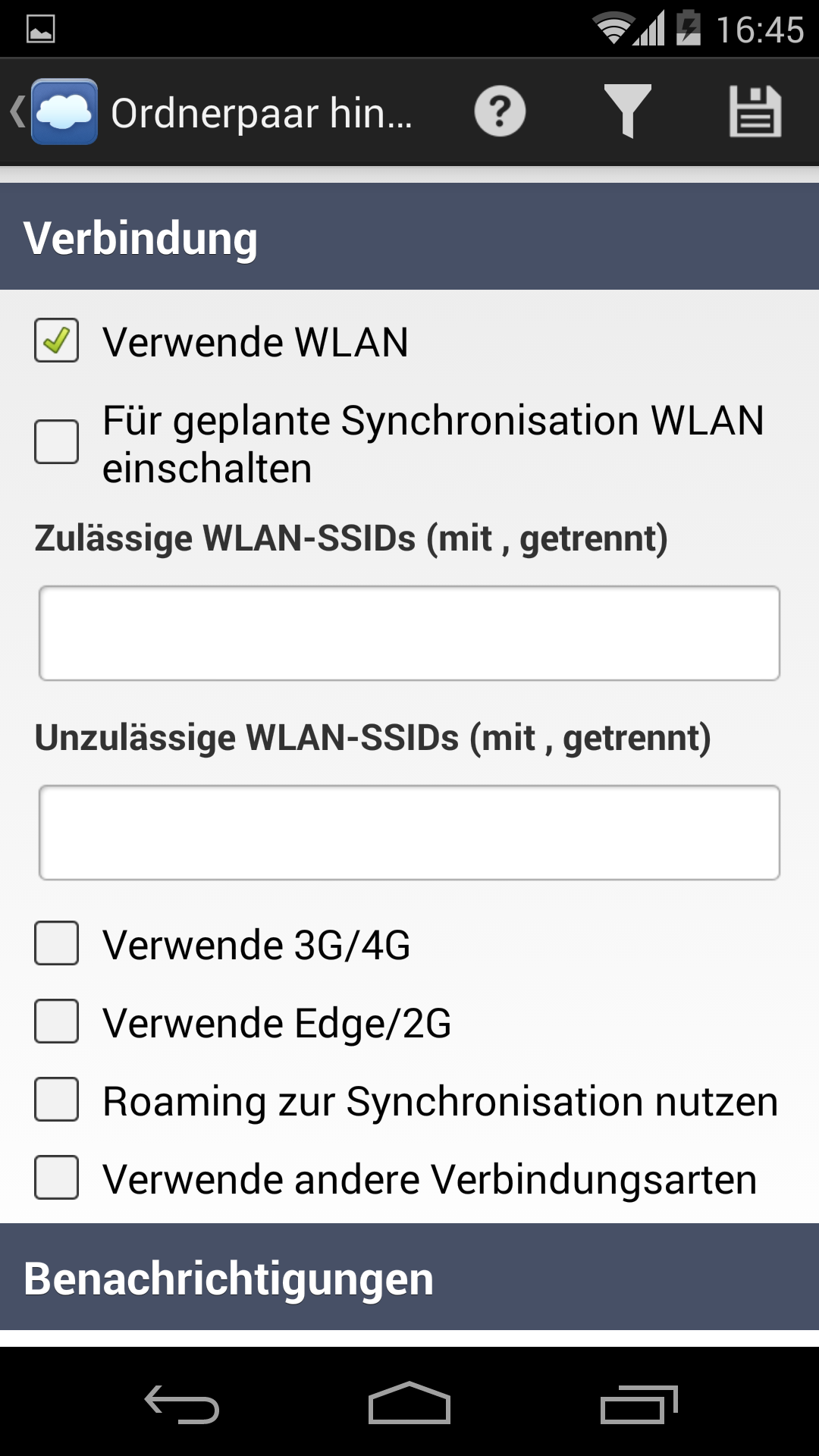Toggle Roaming zur Synchronisation nutzen

pos(57,1100)
